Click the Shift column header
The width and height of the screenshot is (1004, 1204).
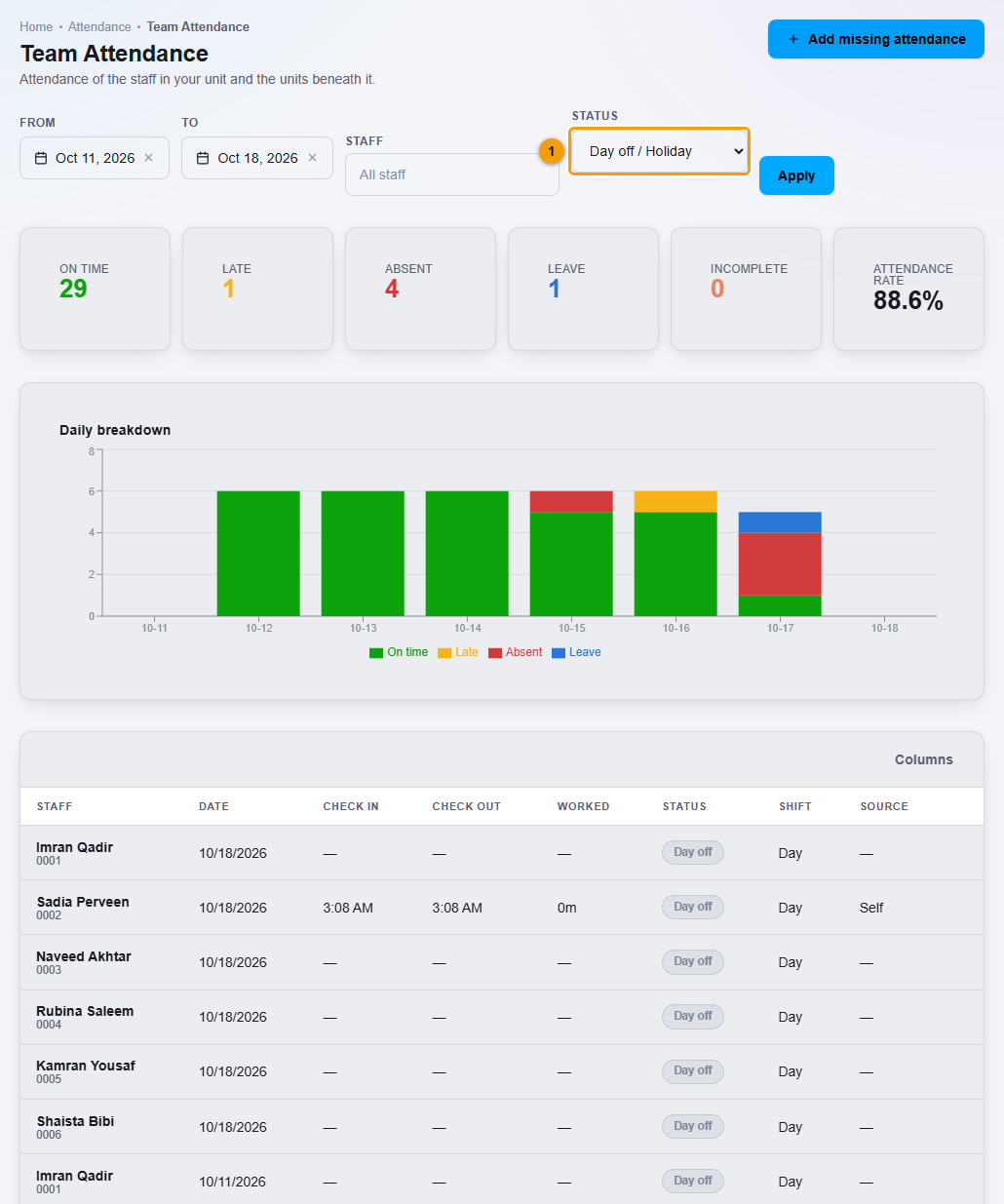(795, 806)
